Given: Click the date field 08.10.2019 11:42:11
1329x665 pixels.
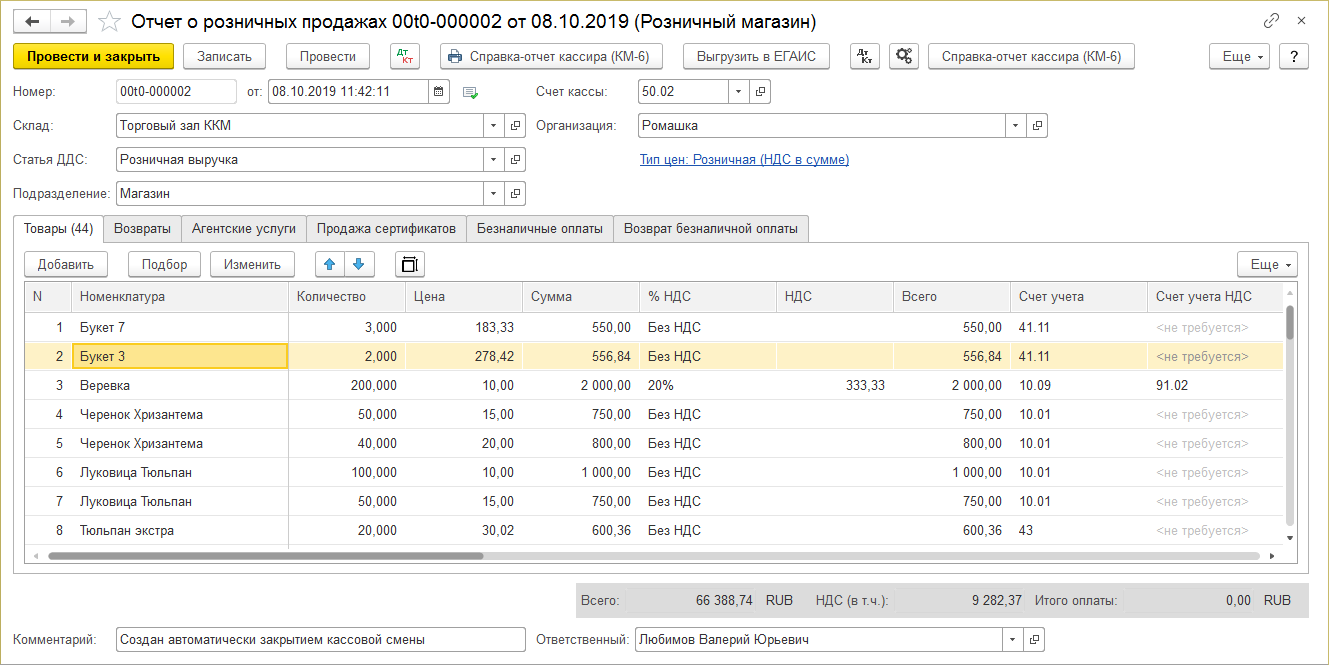Looking at the screenshot, I should (348, 92).
